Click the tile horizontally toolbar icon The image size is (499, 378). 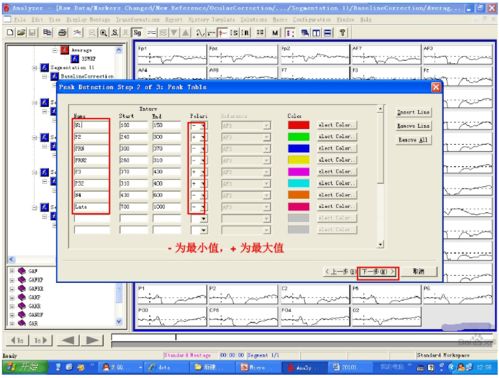pos(328,33)
